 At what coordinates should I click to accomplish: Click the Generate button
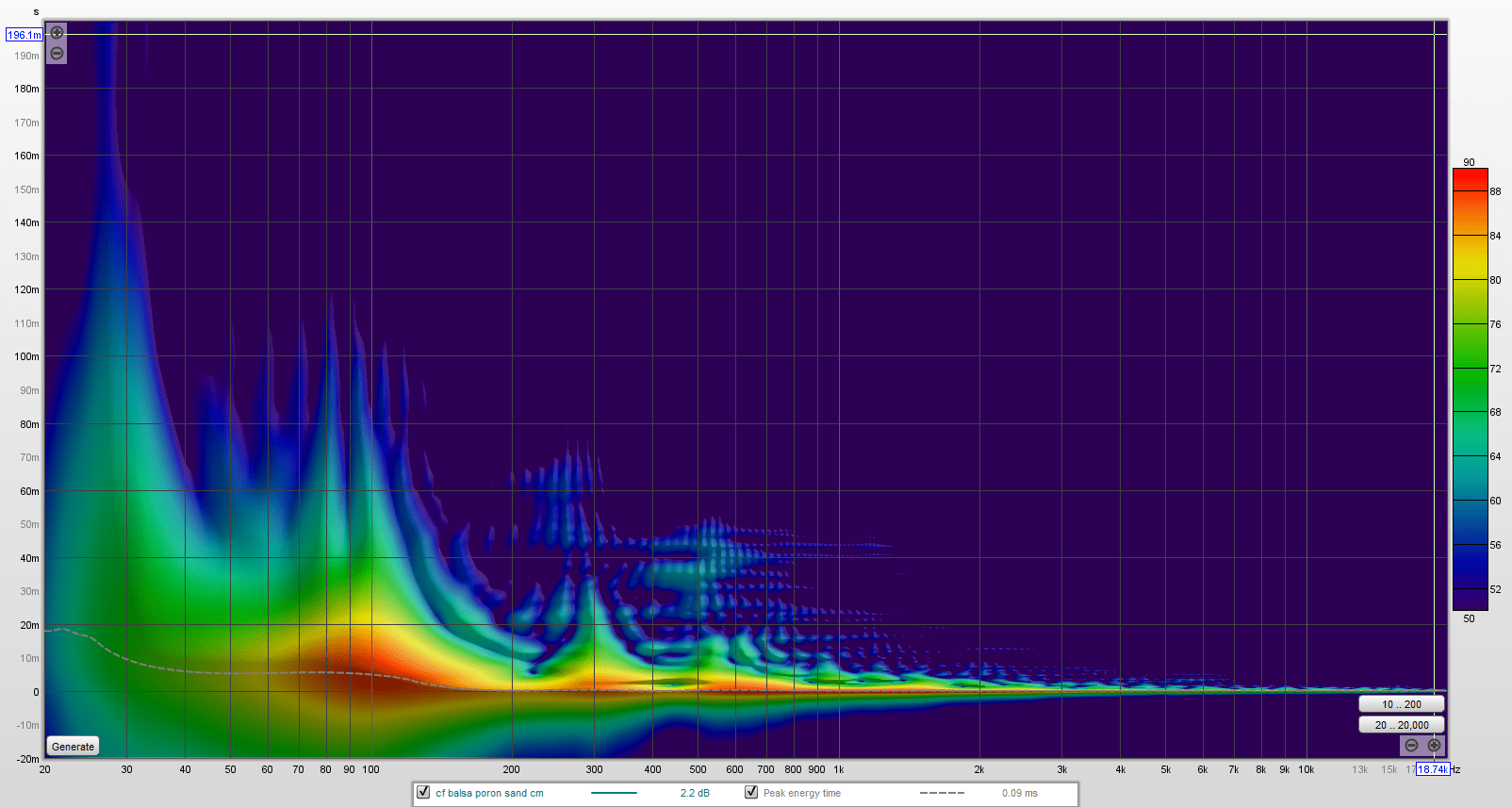[x=74, y=747]
